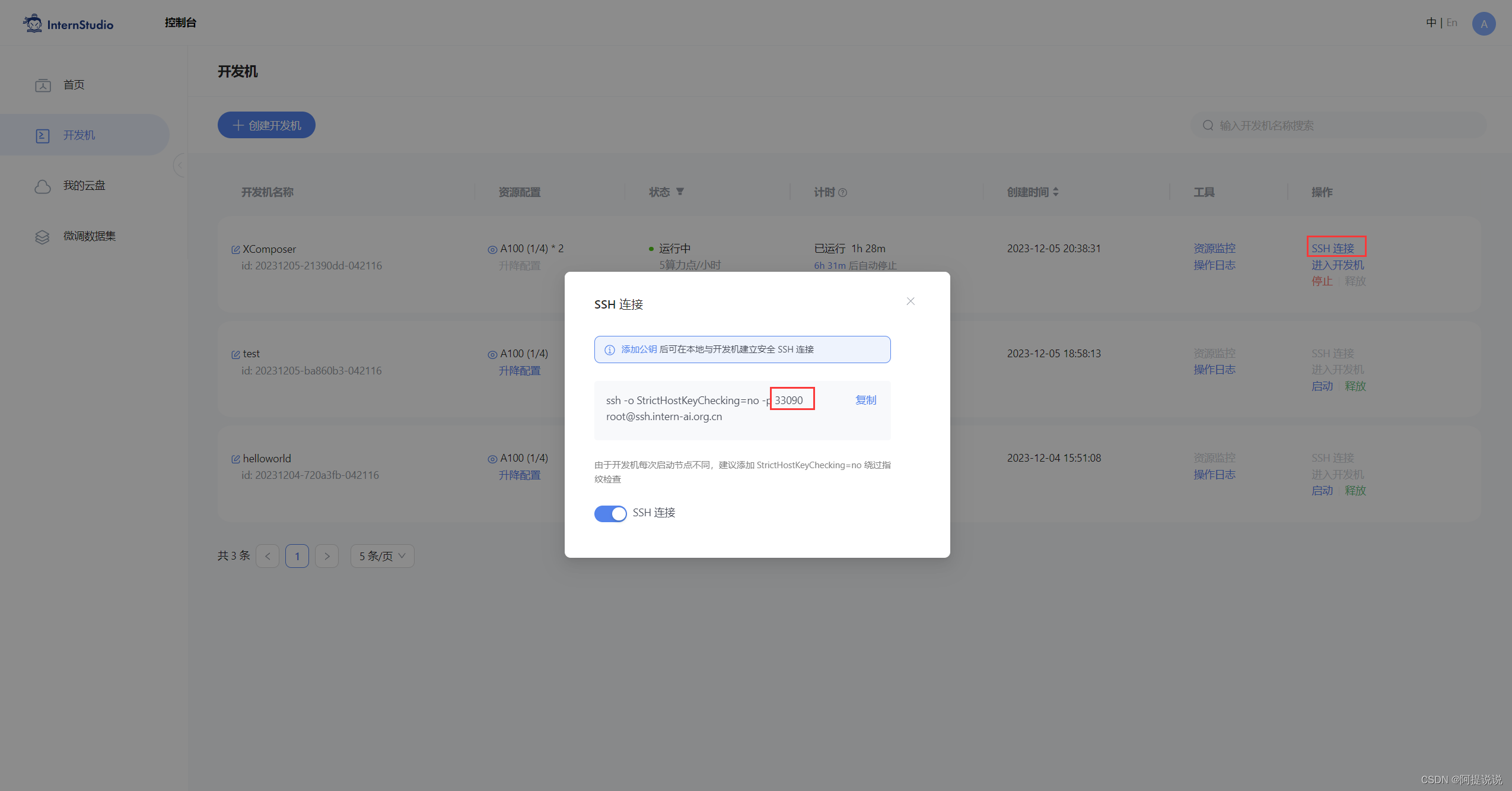Open 资源监控 for XComposer
Viewport: 1512px width, 791px height.
click(x=1214, y=248)
